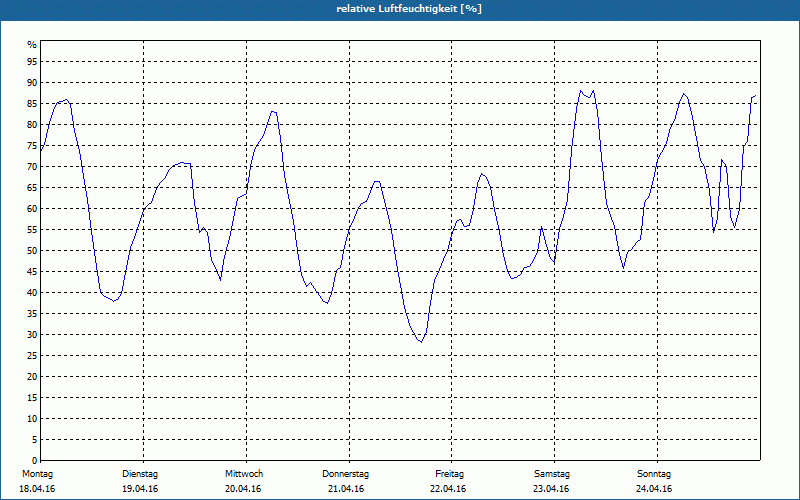800x500 pixels.
Task: Click the 55 y-axis value
Action: coord(32,230)
